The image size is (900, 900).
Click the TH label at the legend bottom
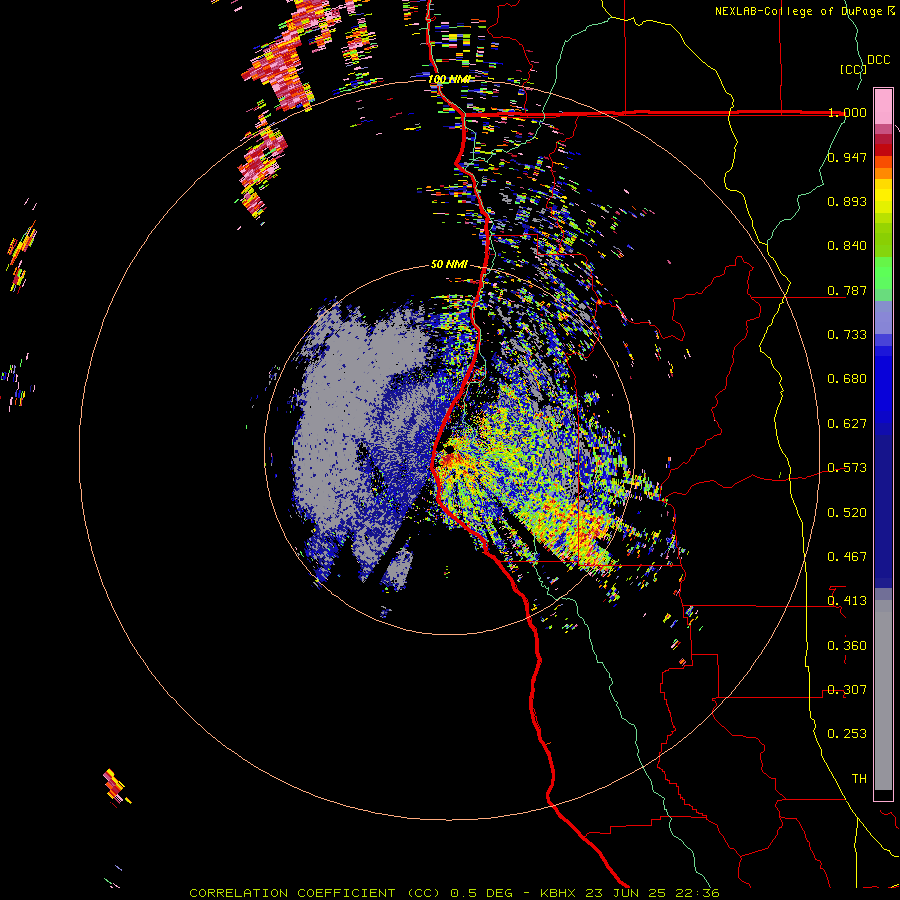point(859,779)
